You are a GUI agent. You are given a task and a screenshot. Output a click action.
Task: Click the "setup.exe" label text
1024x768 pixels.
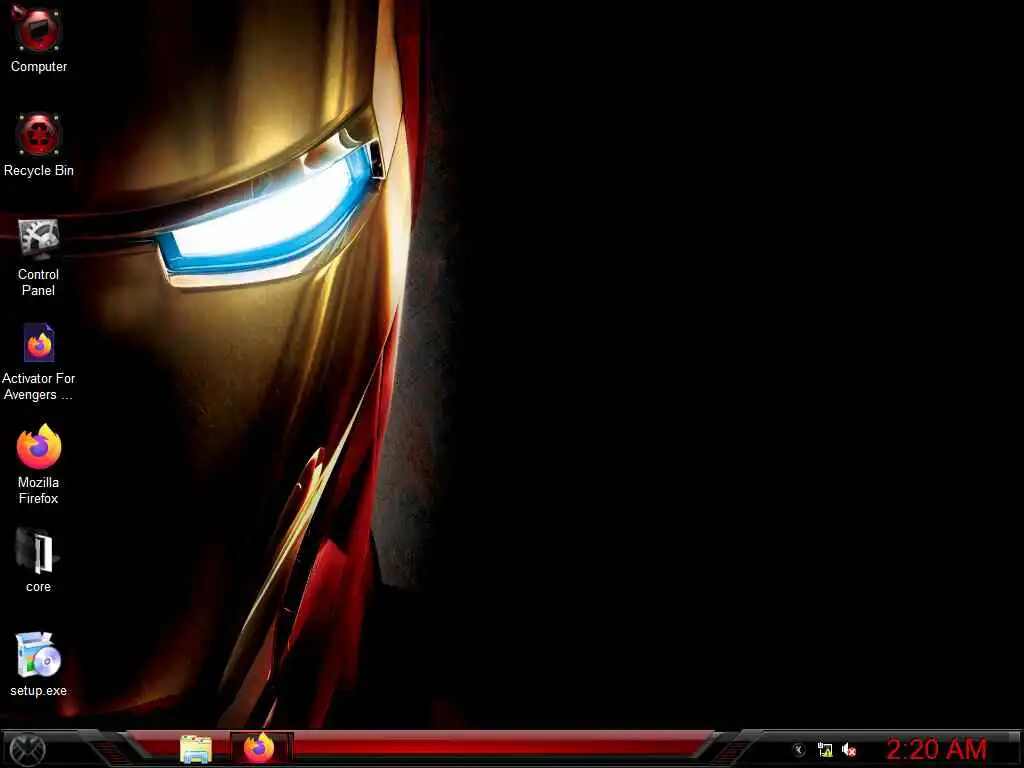[x=39, y=690]
